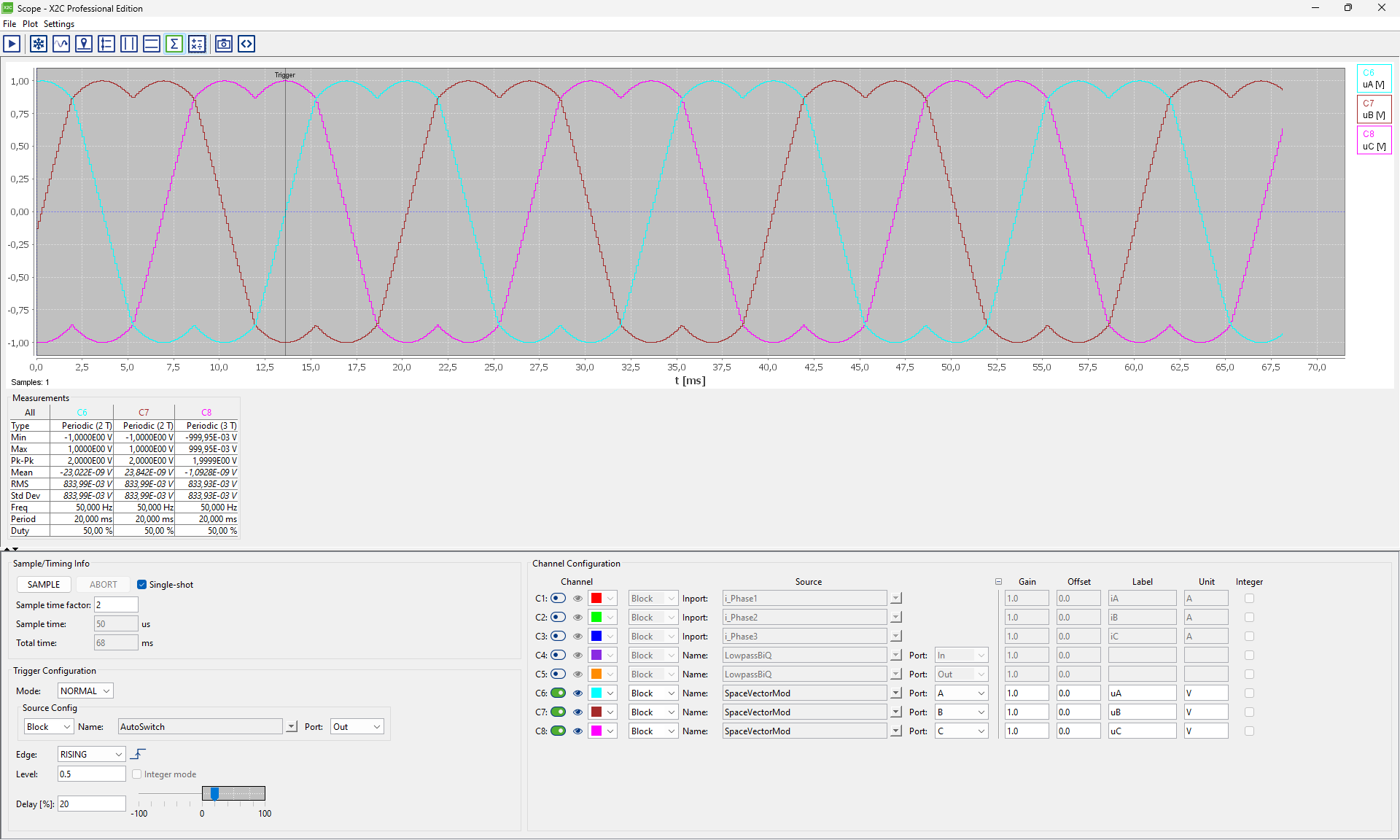Click the rising edge icon next to Edge
This screenshot has width=1400, height=840.
pos(138,754)
